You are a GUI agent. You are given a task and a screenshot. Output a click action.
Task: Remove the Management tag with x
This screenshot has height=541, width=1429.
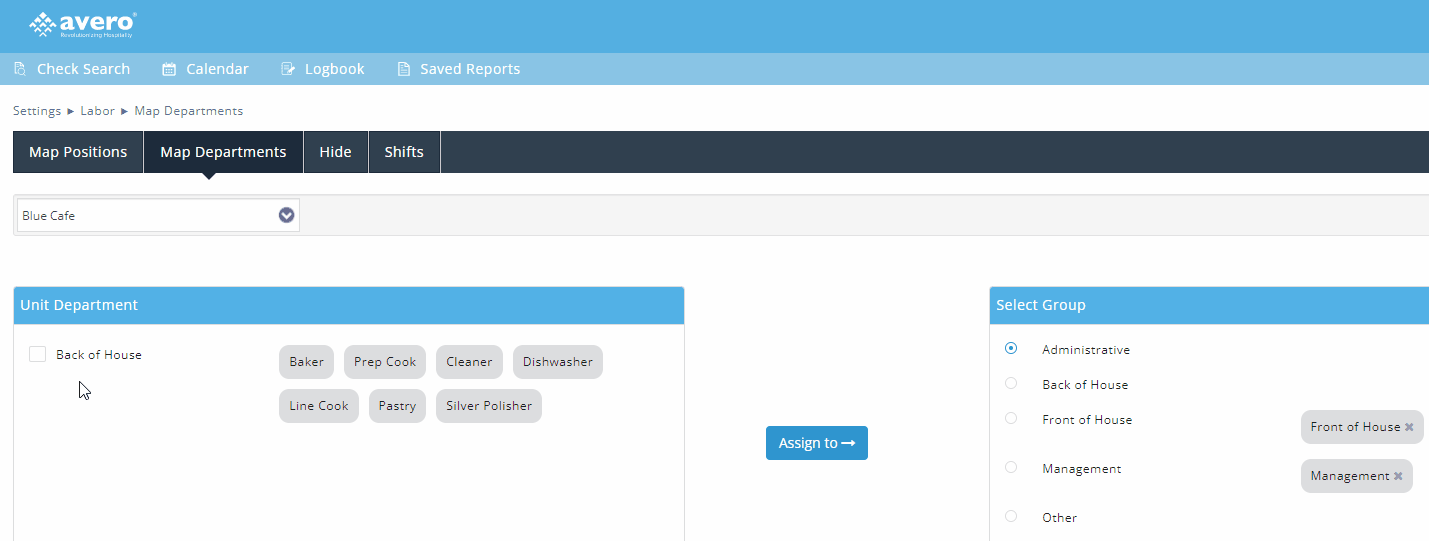(1398, 476)
